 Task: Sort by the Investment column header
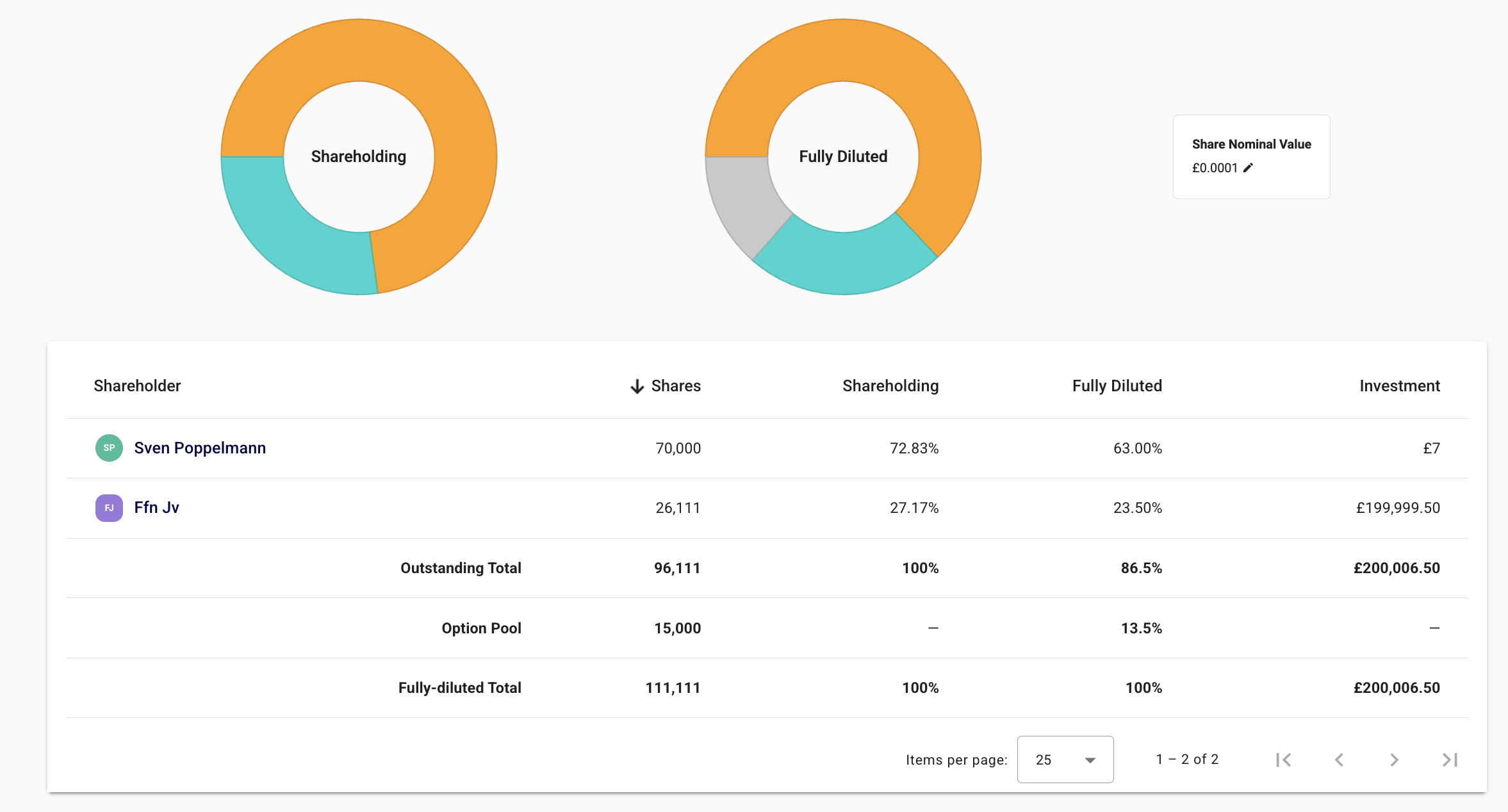coord(1399,386)
